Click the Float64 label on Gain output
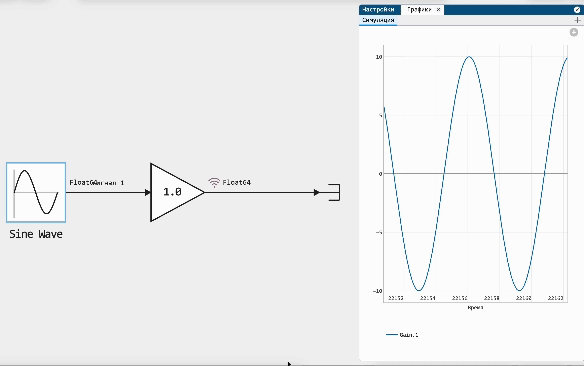This screenshot has width=584, height=366. 237,182
